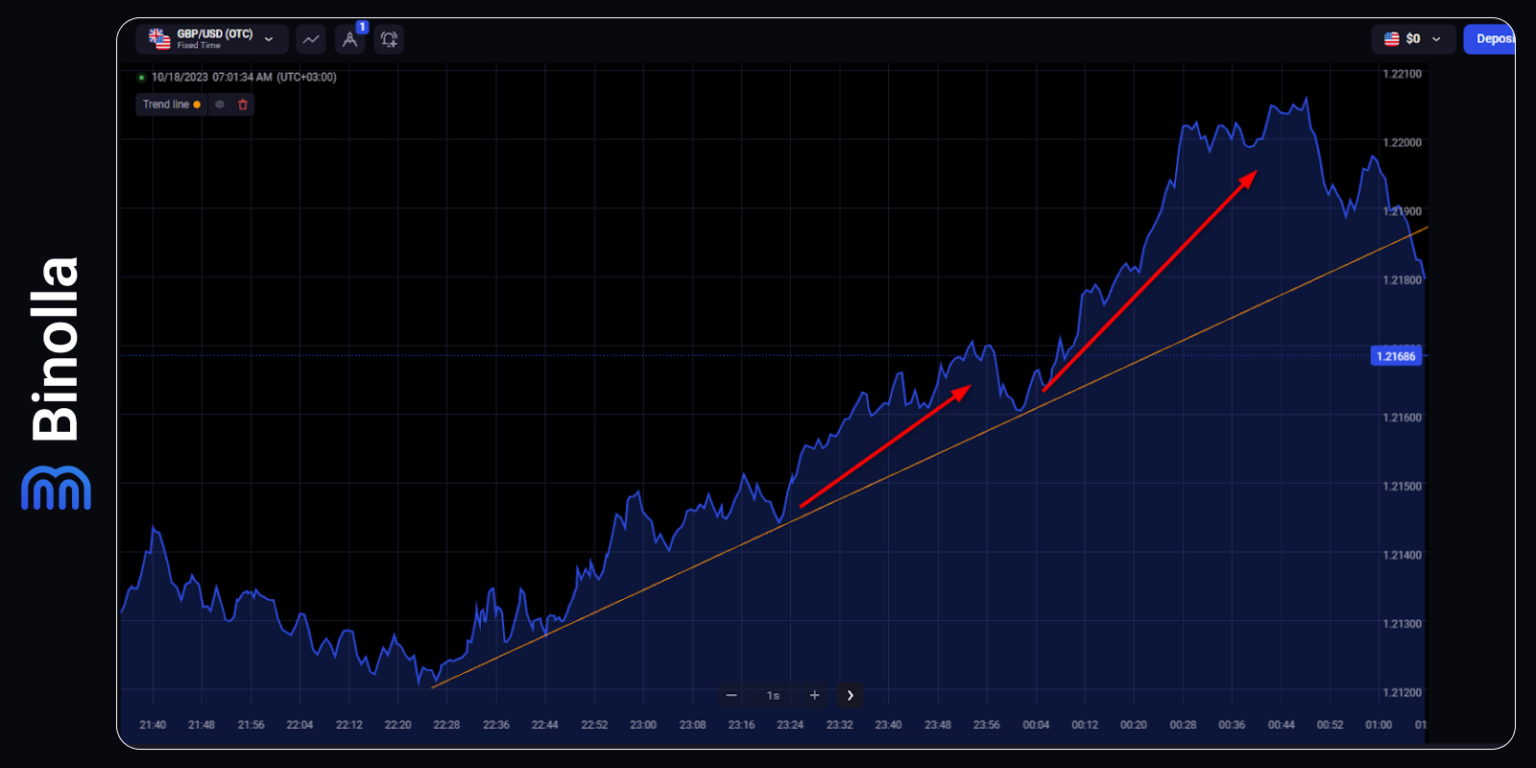Hide the Trend line with the eye toggle

[x=220, y=104]
